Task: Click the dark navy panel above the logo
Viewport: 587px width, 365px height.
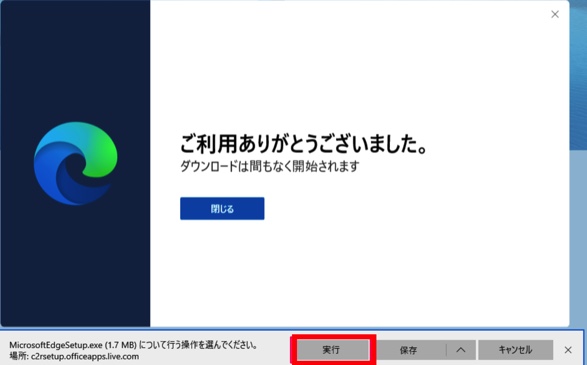Action: click(75, 60)
